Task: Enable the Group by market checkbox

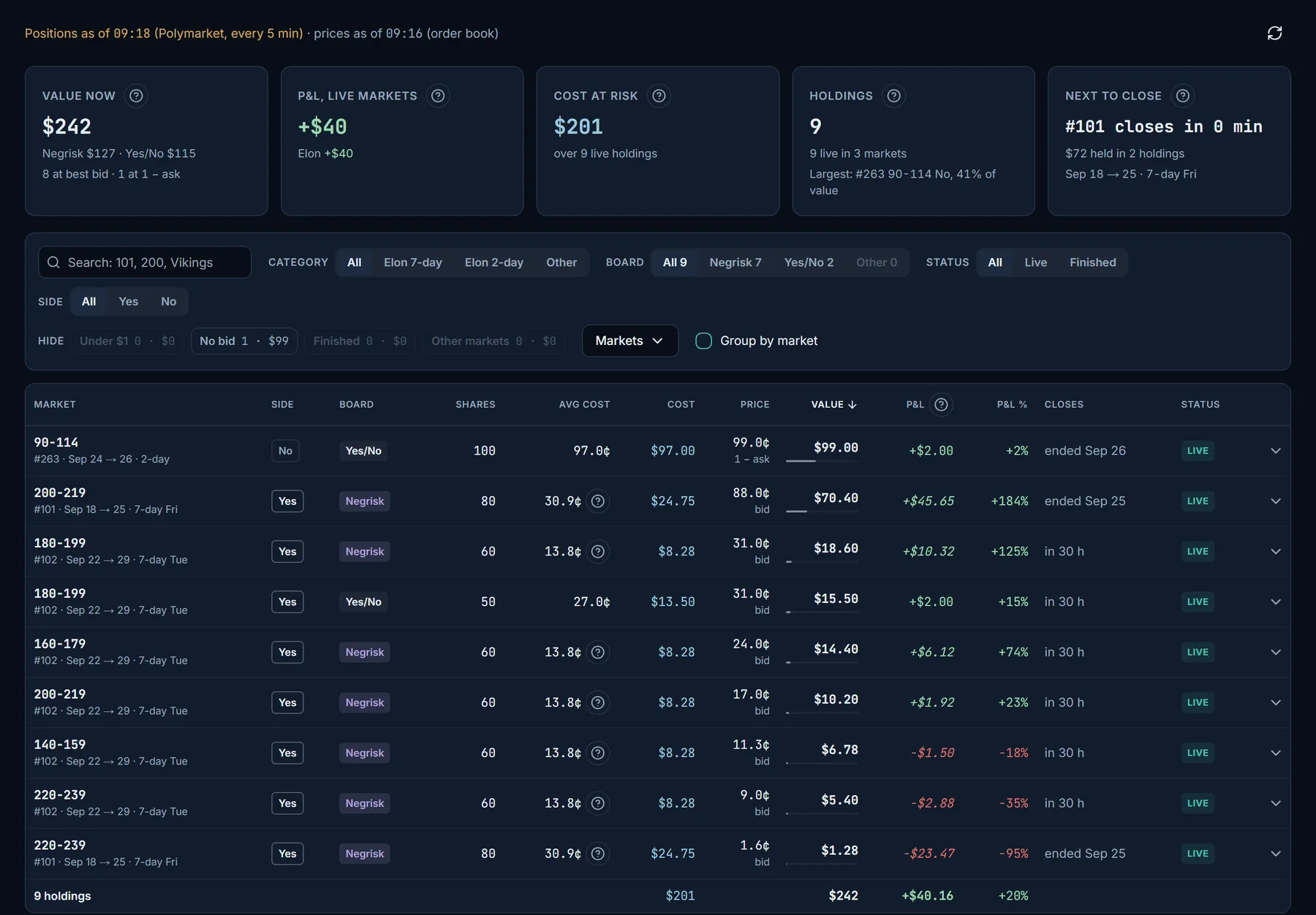Action: 703,341
